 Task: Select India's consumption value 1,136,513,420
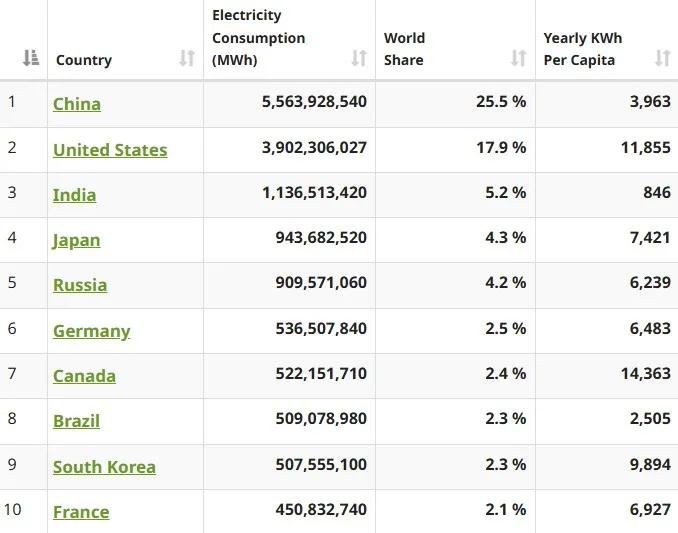314,192
